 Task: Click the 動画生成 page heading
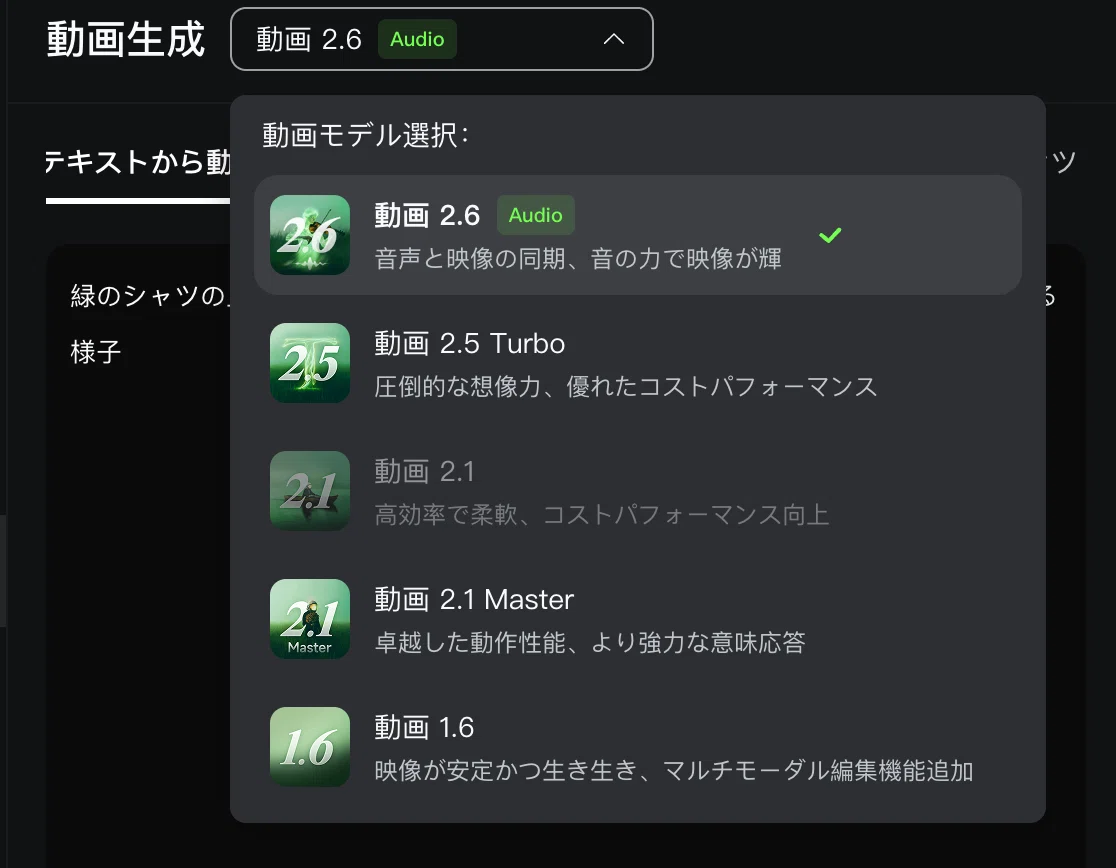coord(126,39)
